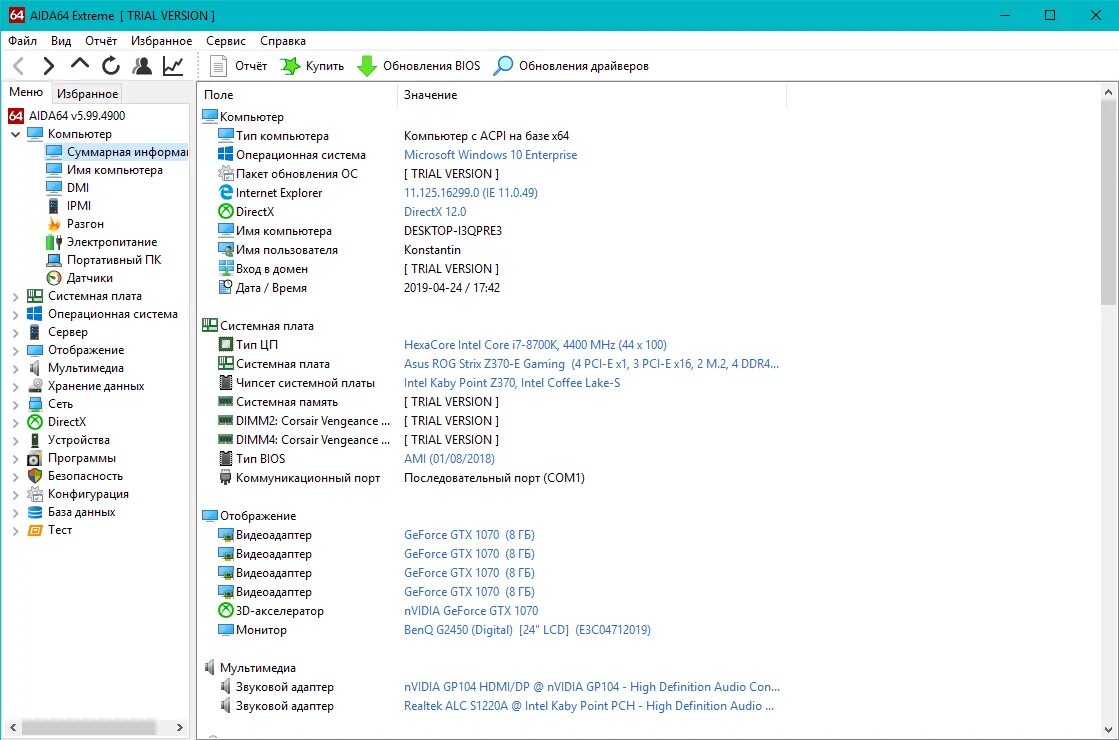Open BenQ G2450 monitor link
The height and width of the screenshot is (740, 1119).
(527, 630)
